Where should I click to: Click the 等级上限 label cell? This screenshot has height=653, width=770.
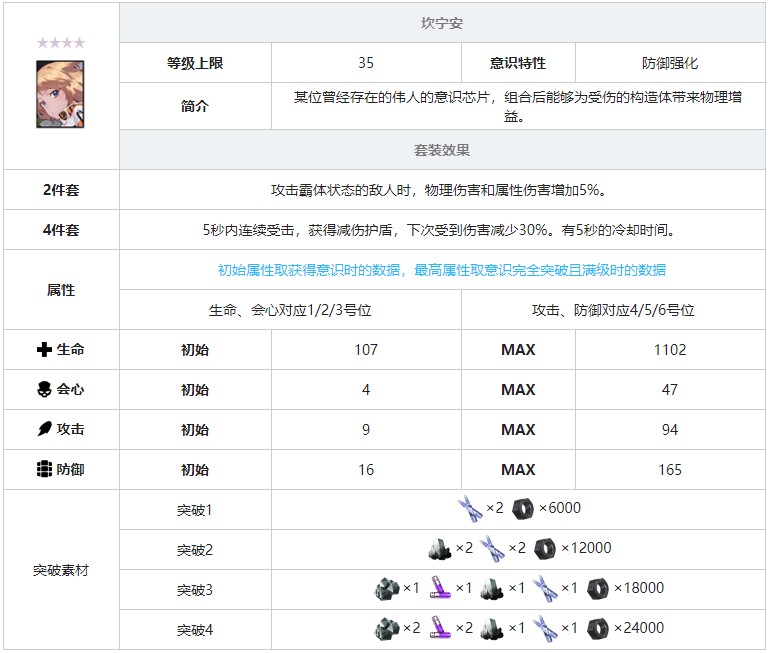point(195,63)
